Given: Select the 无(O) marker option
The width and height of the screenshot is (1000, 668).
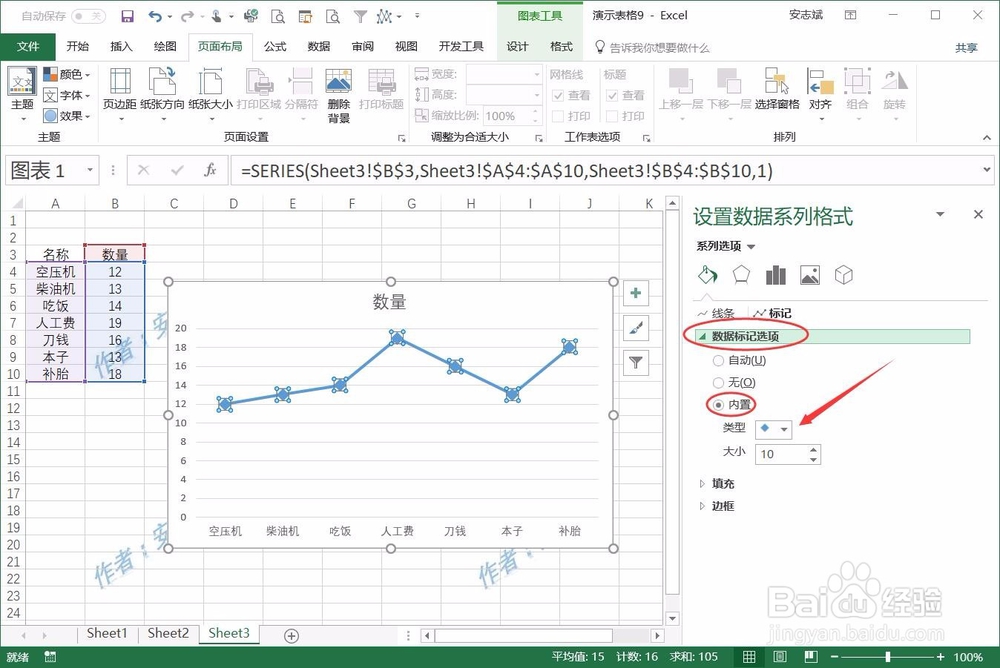Looking at the screenshot, I should [x=718, y=382].
